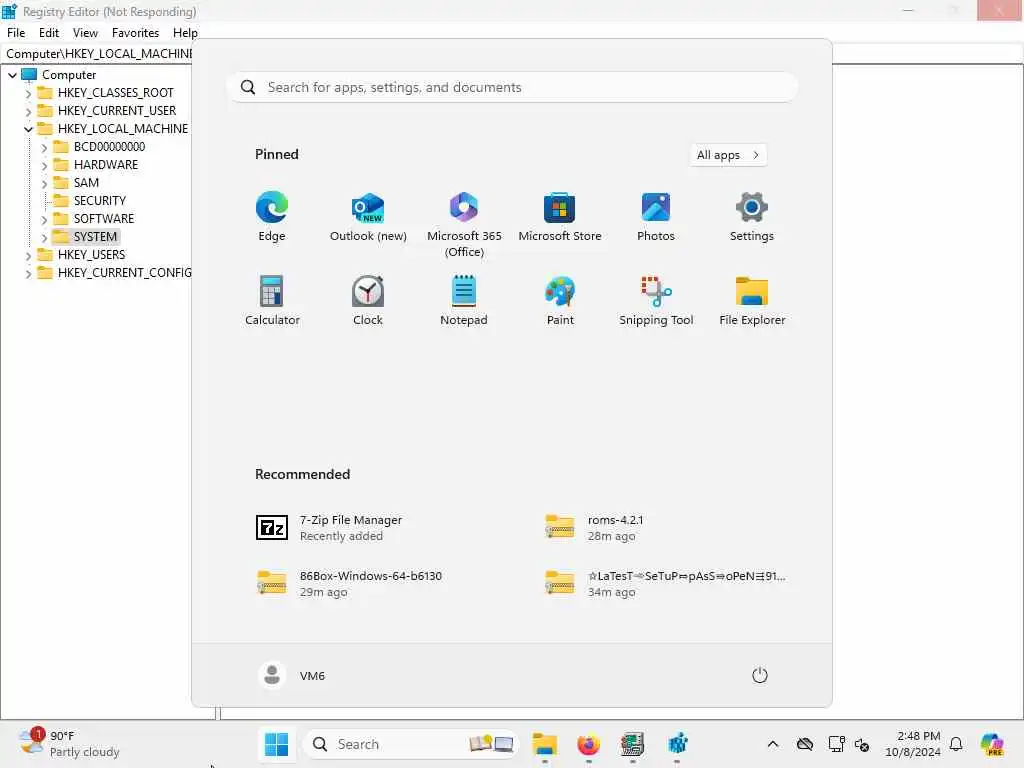Open Settings gear in pinned apps

pos(752,217)
